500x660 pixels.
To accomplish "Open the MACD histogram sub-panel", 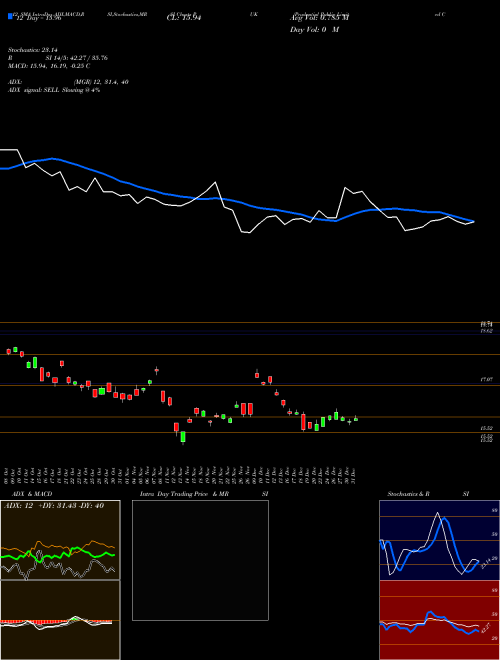I will (x=60, y=620).
